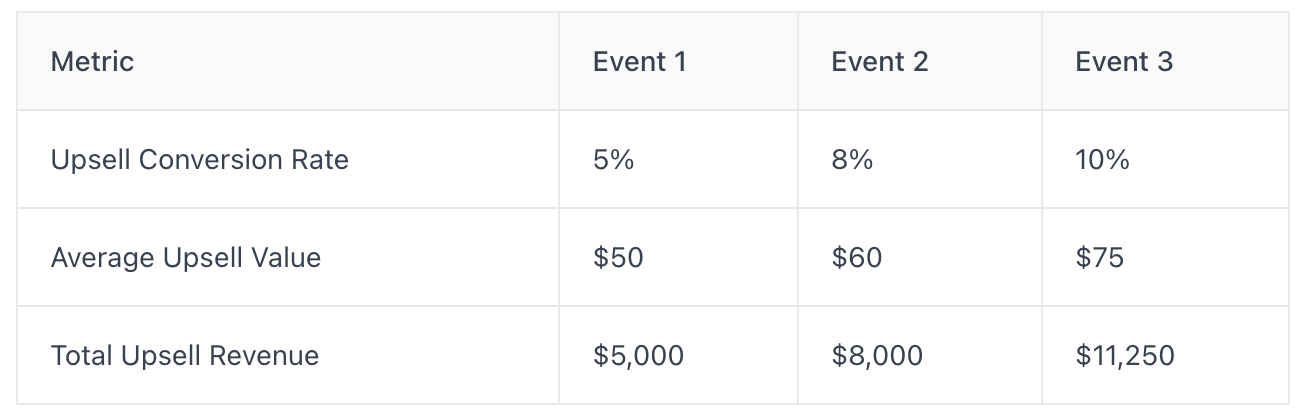
Task: Click the $60 average value cell
Action: (857, 258)
